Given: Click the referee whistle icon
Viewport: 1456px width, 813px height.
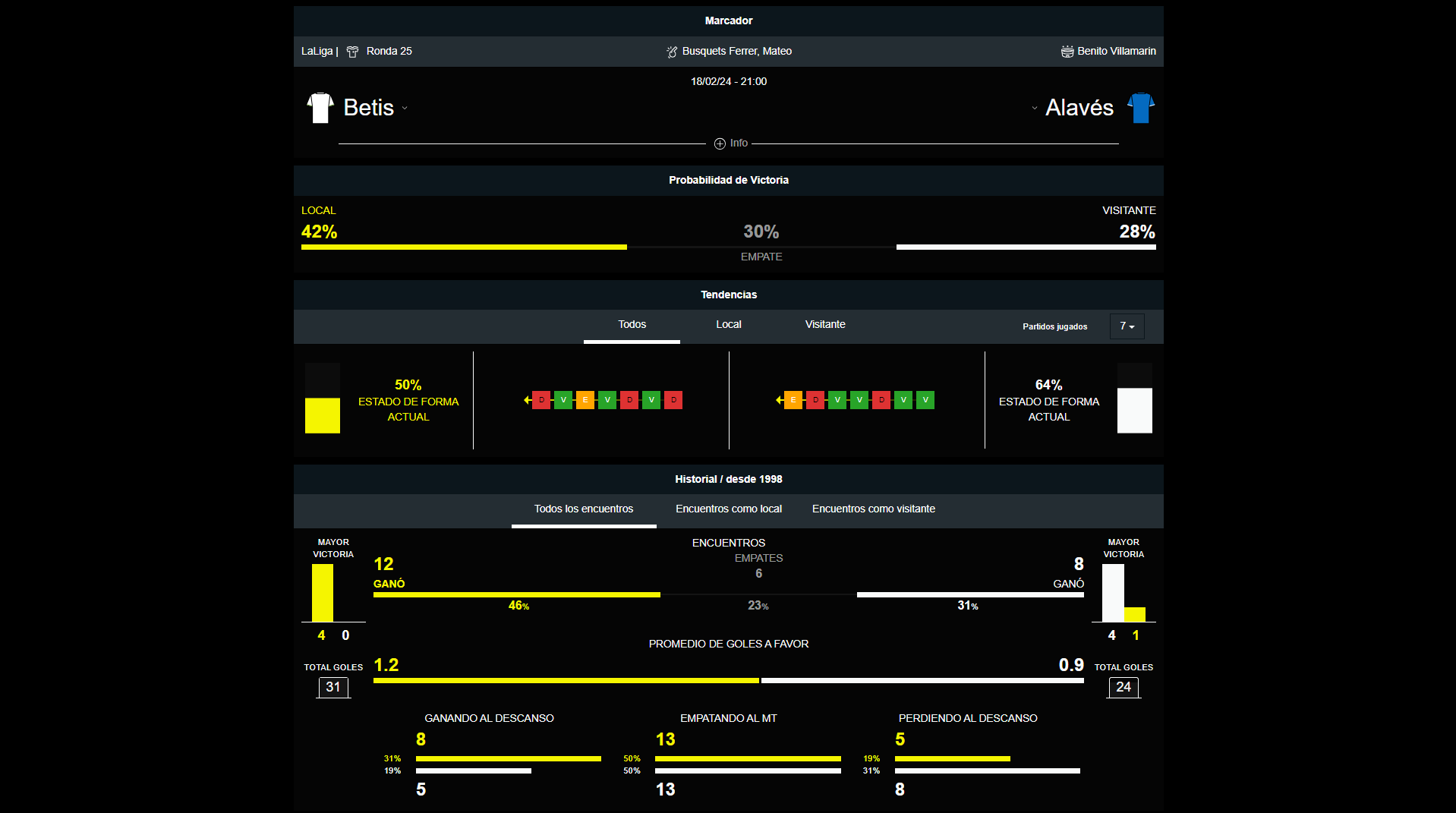Looking at the screenshot, I should click(x=672, y=52).
